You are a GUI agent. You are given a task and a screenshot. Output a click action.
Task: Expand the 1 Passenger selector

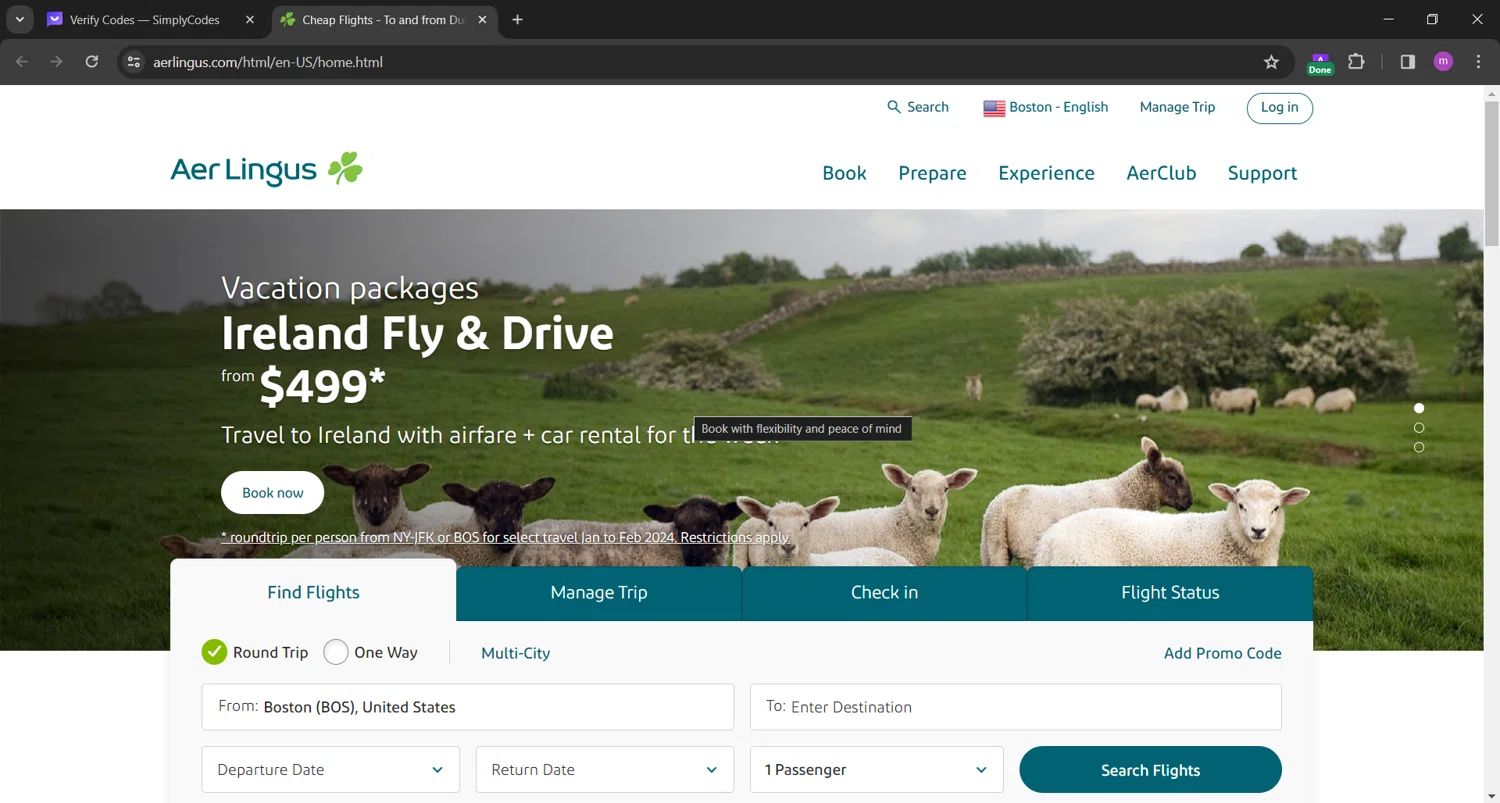[x=877, y=770]
